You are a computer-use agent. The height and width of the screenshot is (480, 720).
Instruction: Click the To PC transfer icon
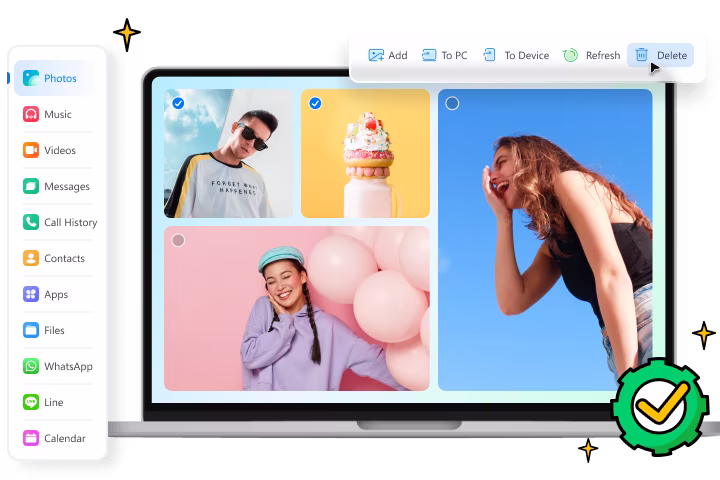pos(429,55)
